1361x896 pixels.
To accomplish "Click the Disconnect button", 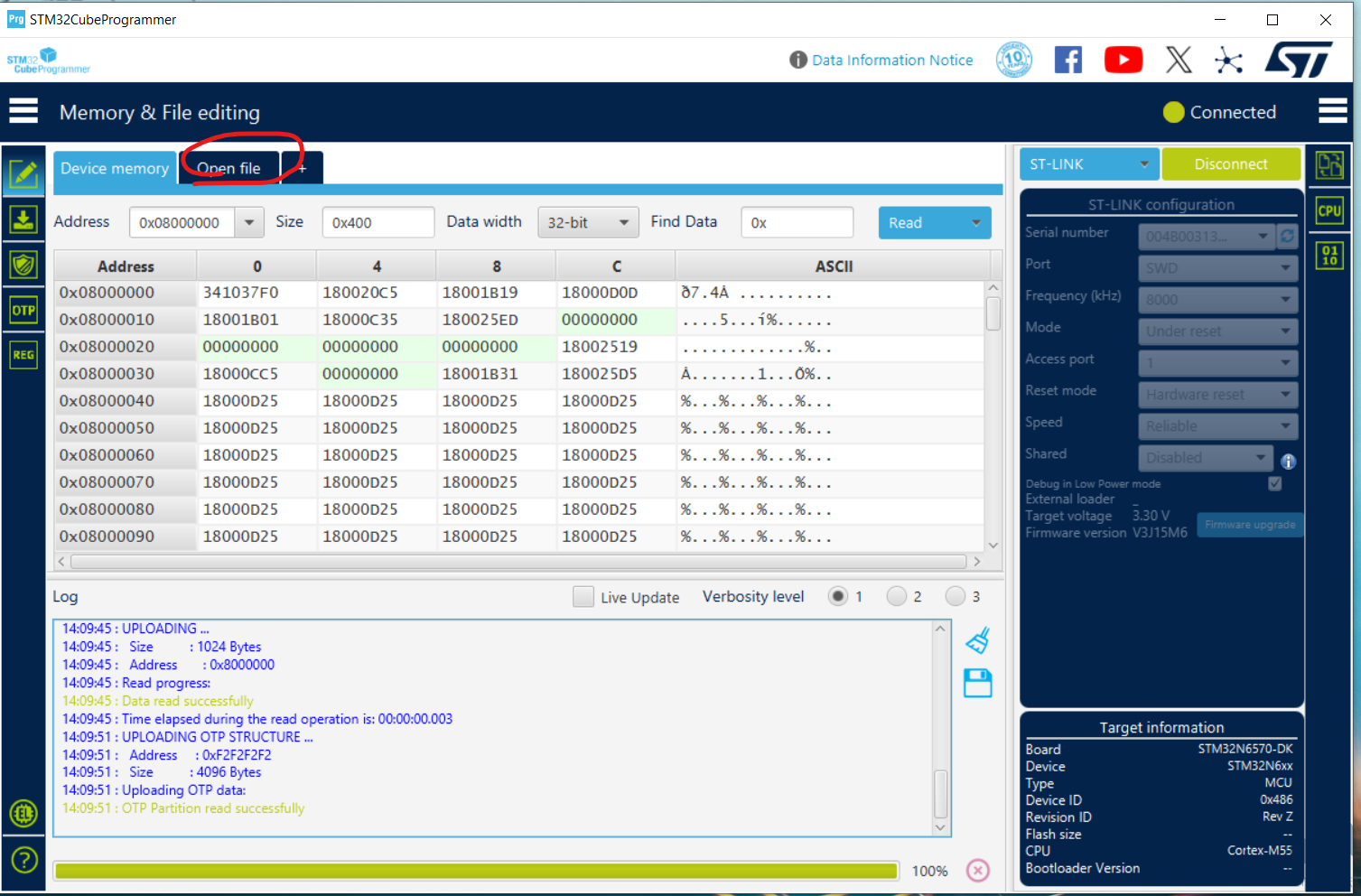I will click(x=1231, y=163).
